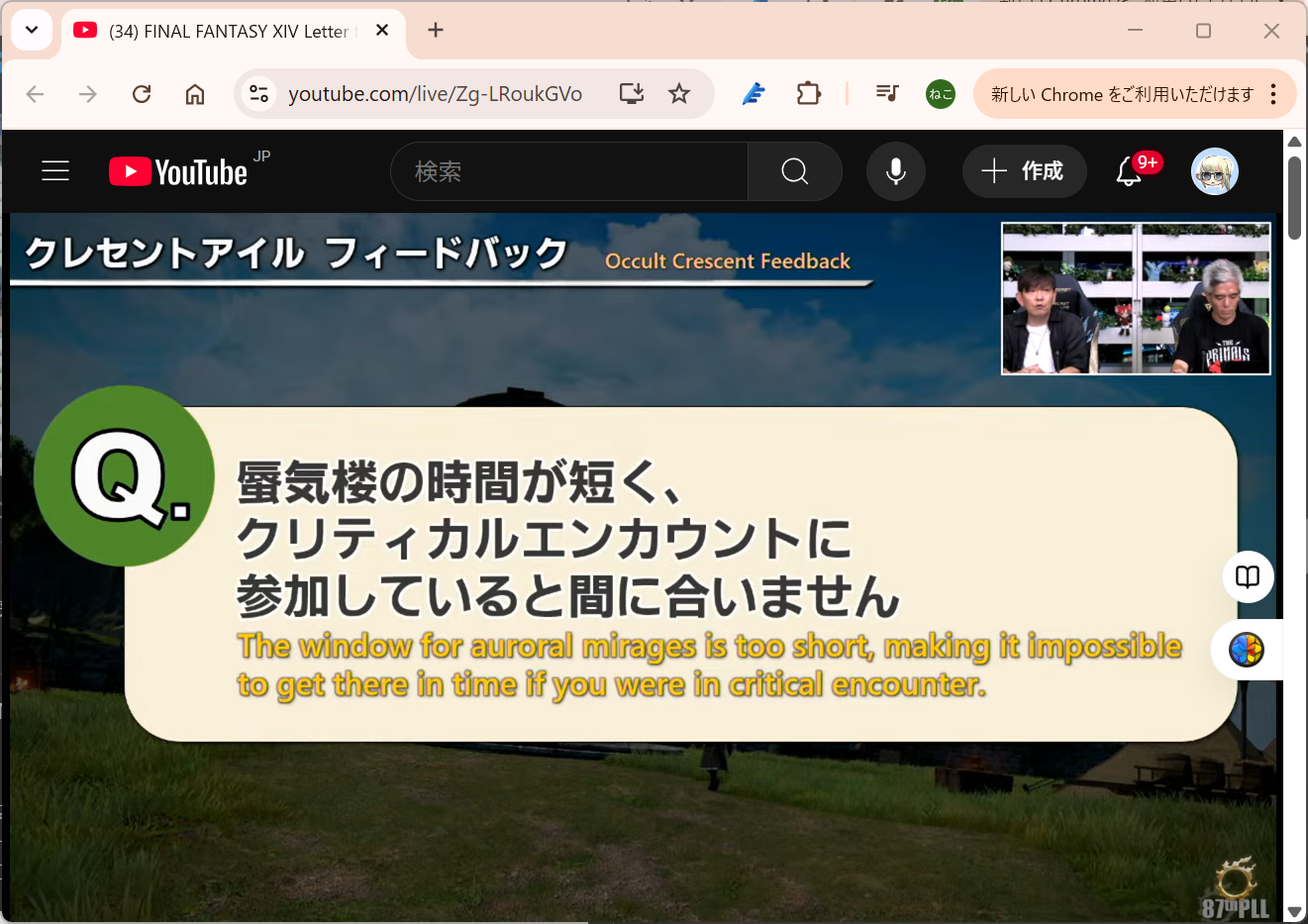Open the Chrome three-dot menu

1274,94
